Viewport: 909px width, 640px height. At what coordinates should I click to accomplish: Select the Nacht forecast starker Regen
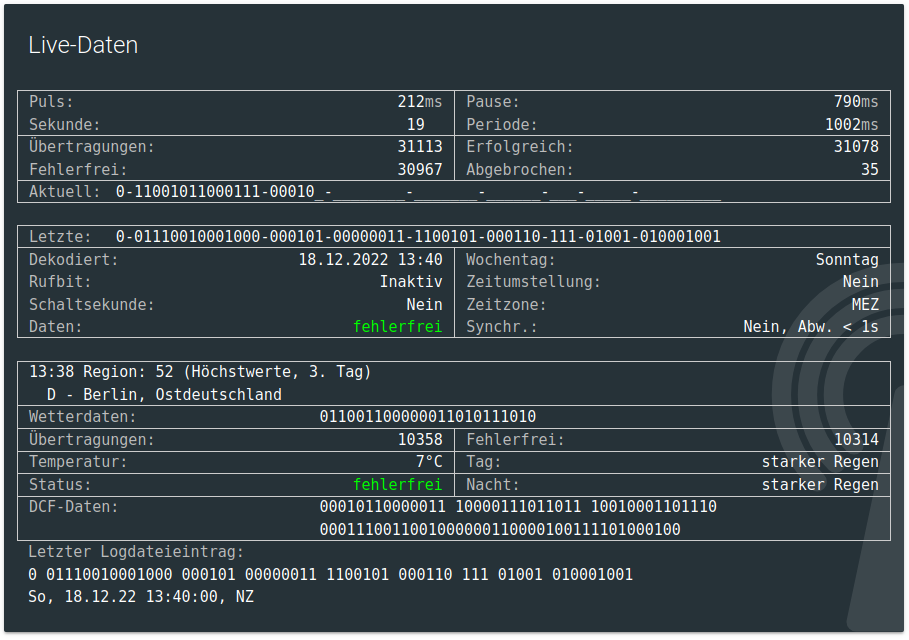click(x=820, y=485)
